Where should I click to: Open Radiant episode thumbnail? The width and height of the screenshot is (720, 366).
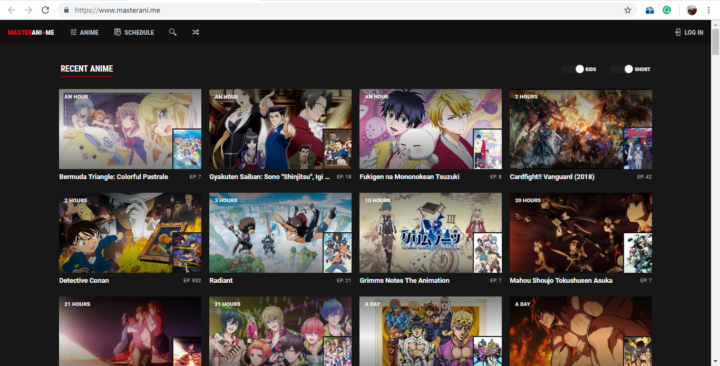click(280, 233)
